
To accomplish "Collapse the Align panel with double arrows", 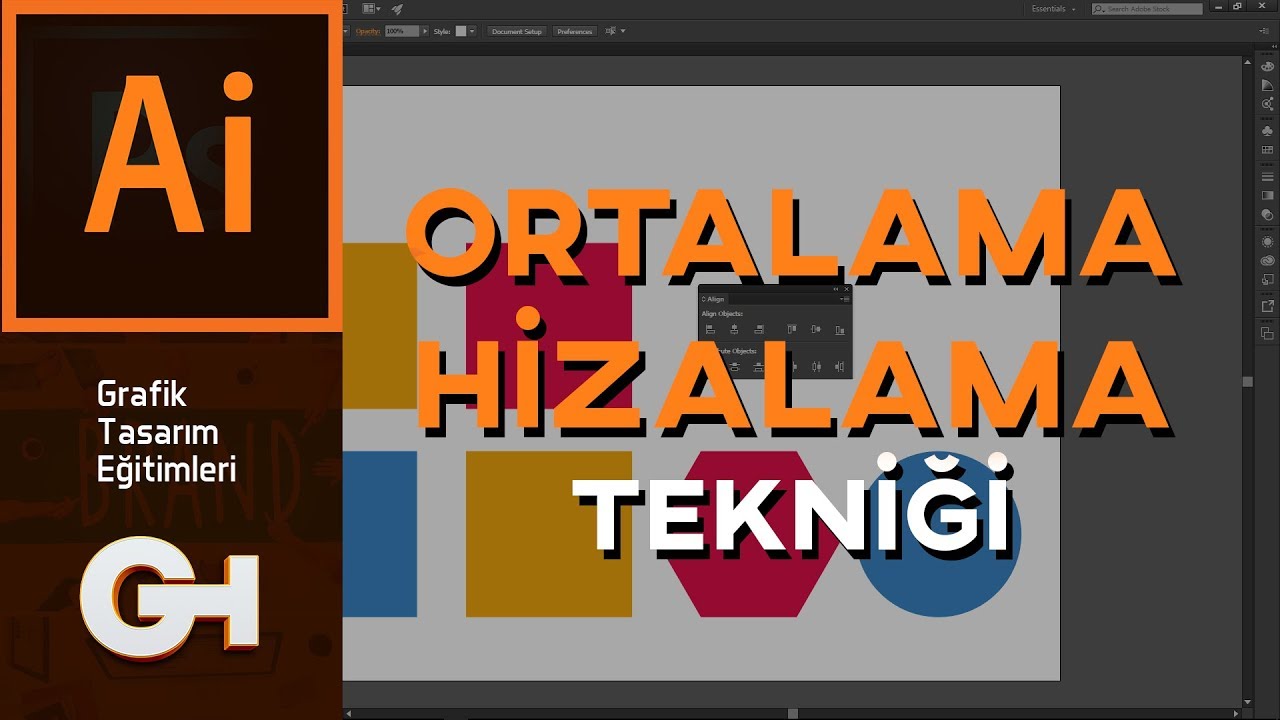I will pos(835,289).
